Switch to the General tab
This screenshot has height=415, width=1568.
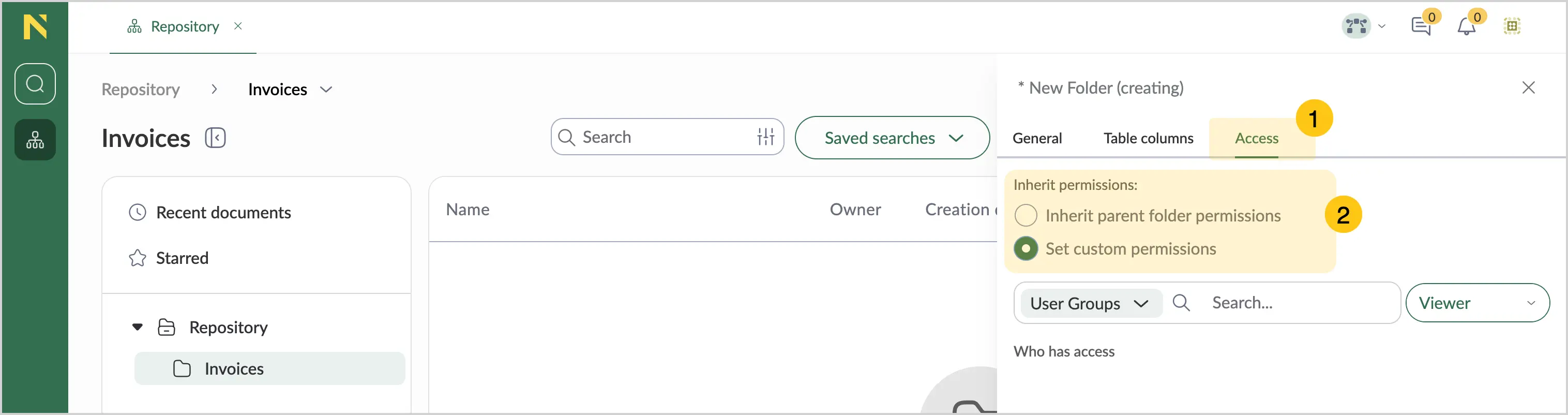coord(1036,138)
